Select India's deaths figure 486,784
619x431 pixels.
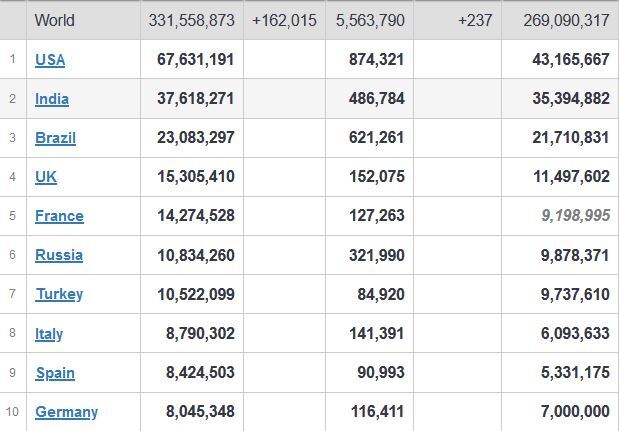377,99
